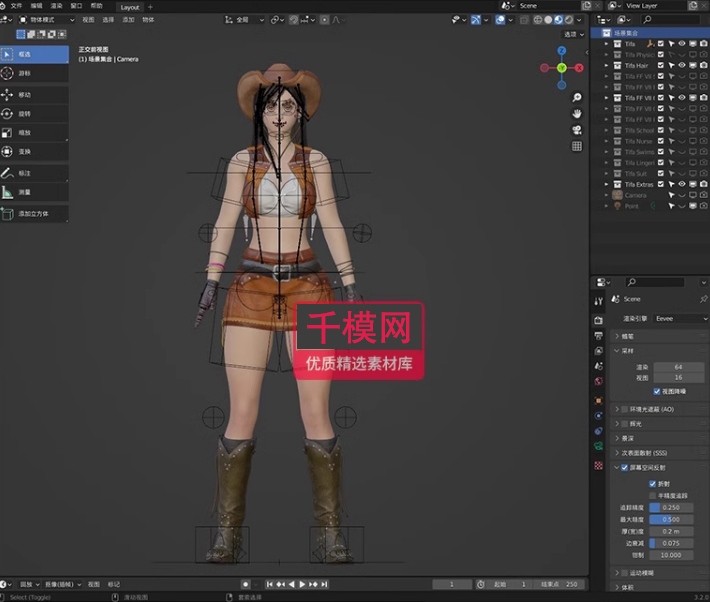Expand the Tifa collection tree row
Image resolution: width=710 pixels, height=602 pixels.
(606, 43)
